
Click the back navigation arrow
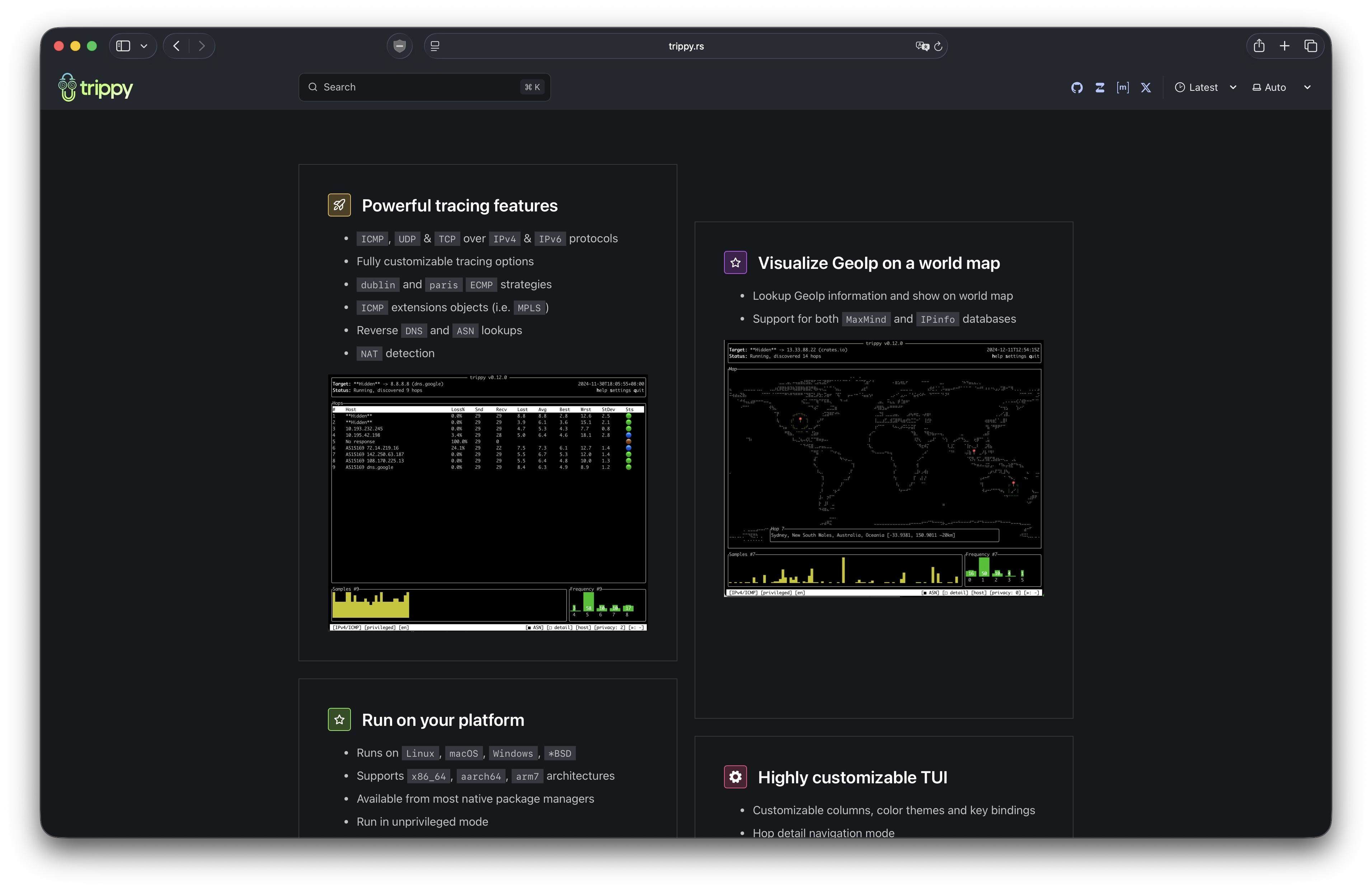point(177,46)
